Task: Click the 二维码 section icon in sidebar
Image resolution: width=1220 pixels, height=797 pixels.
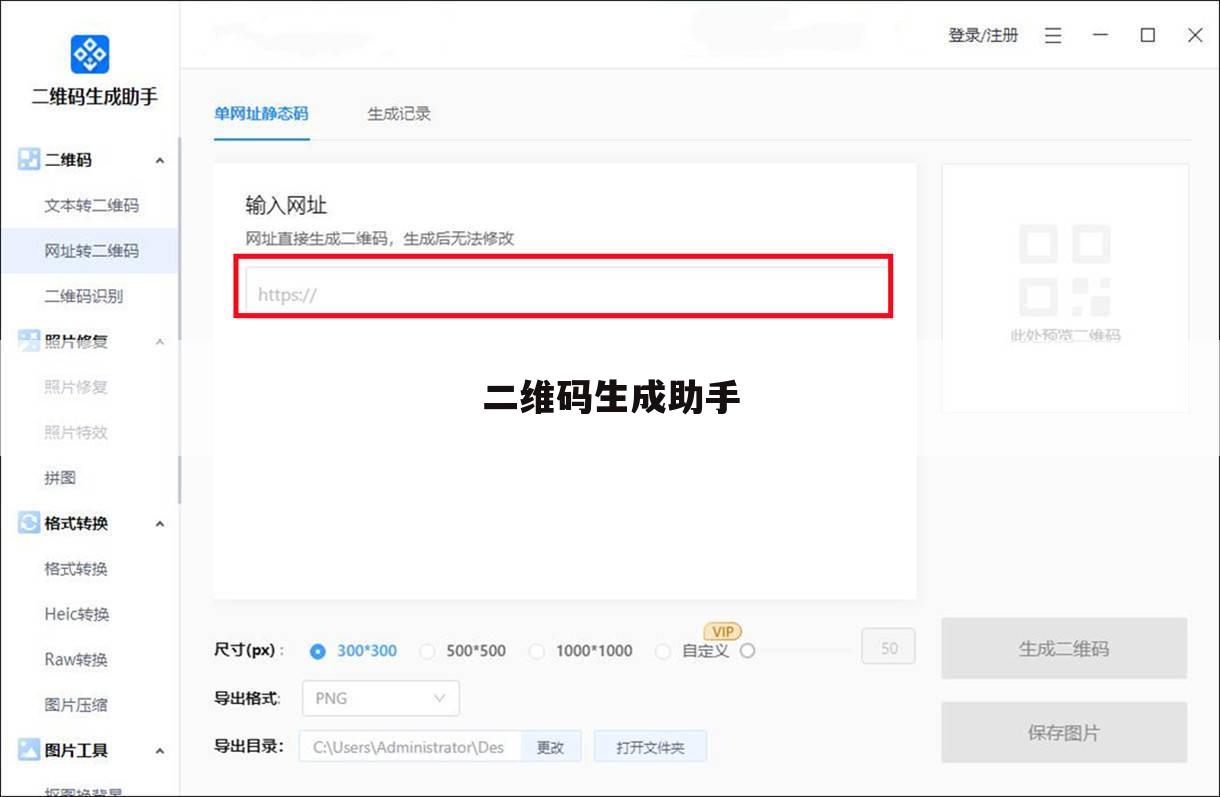Action: point(29,160)
